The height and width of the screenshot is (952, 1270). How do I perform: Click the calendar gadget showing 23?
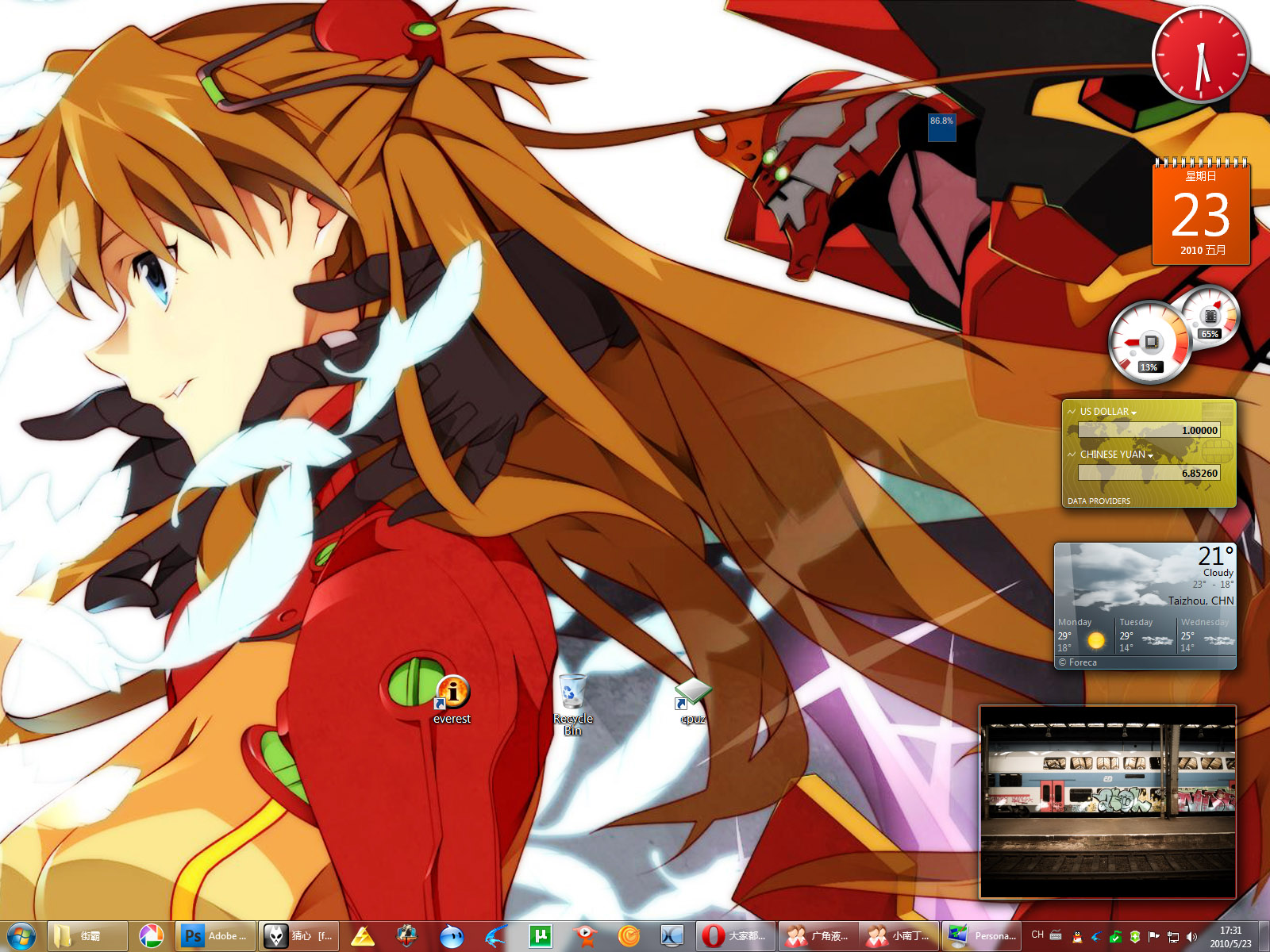click(1201, 211)
